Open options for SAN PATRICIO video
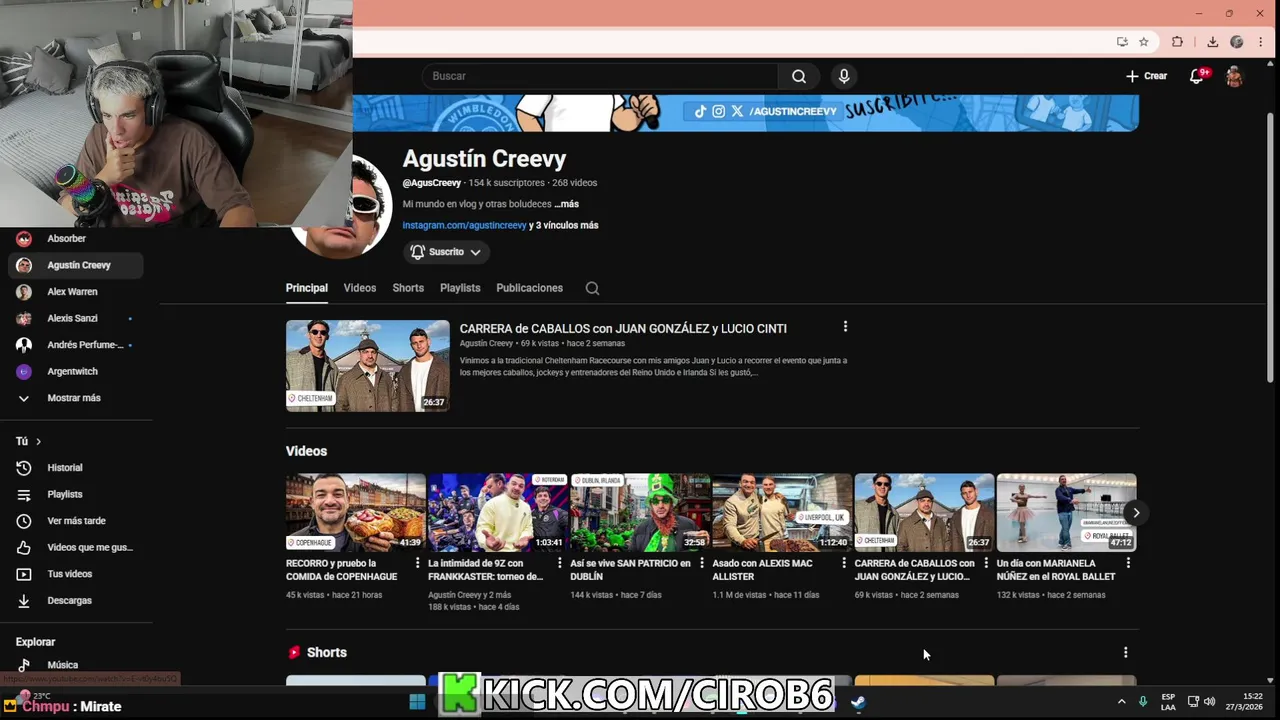Screen dimensions: 1280x720 tap(702, 564)
